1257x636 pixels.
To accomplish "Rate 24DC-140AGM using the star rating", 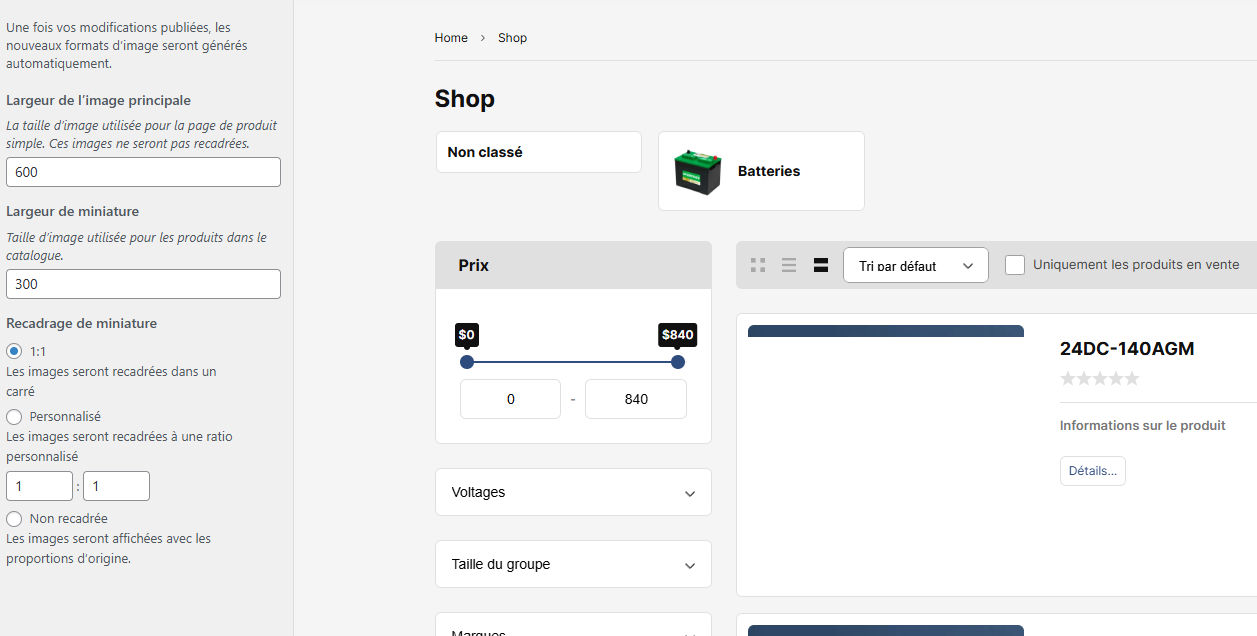I will click(x=1099, y=379).
